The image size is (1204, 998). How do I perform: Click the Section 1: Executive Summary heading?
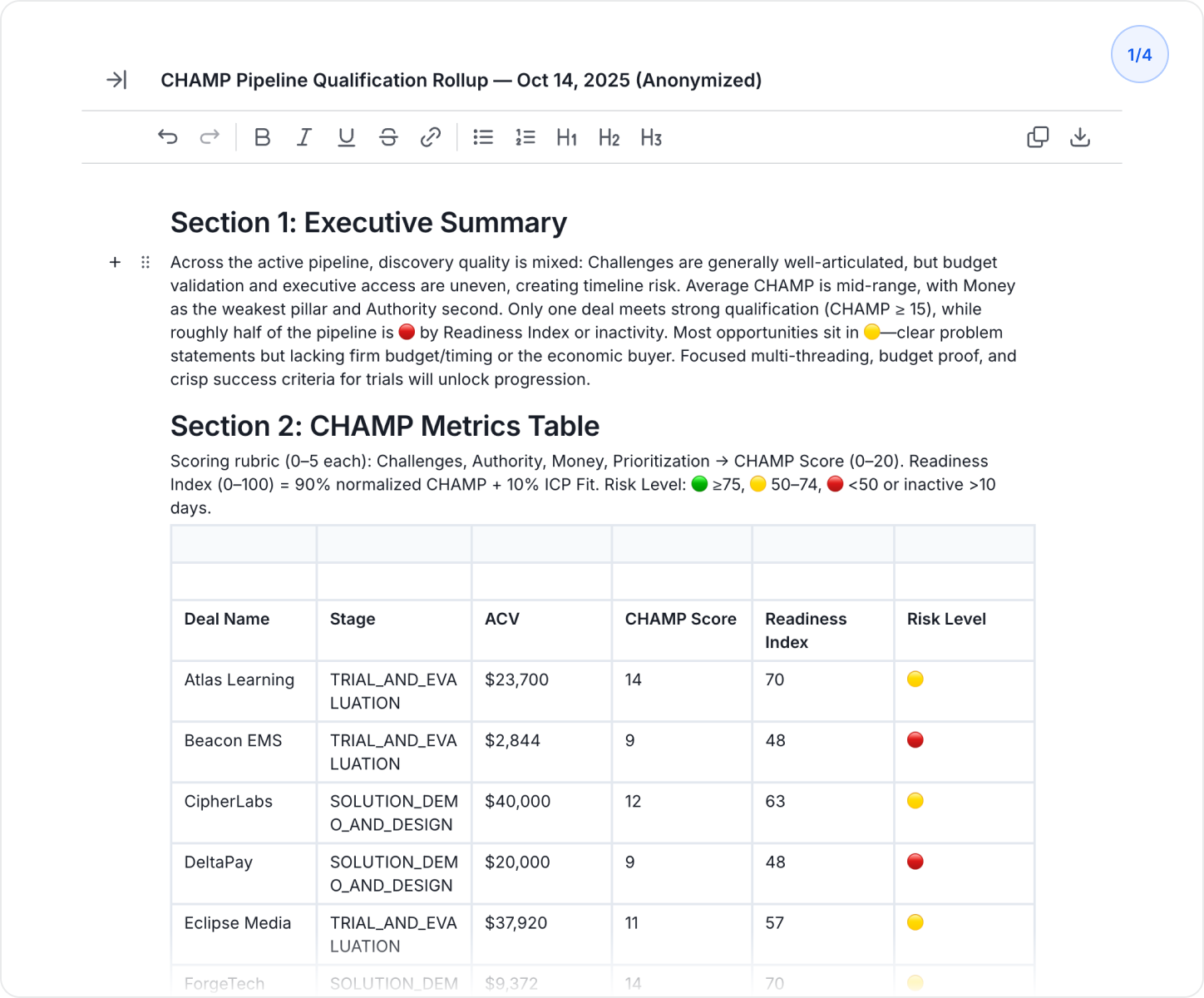(368, 223)
